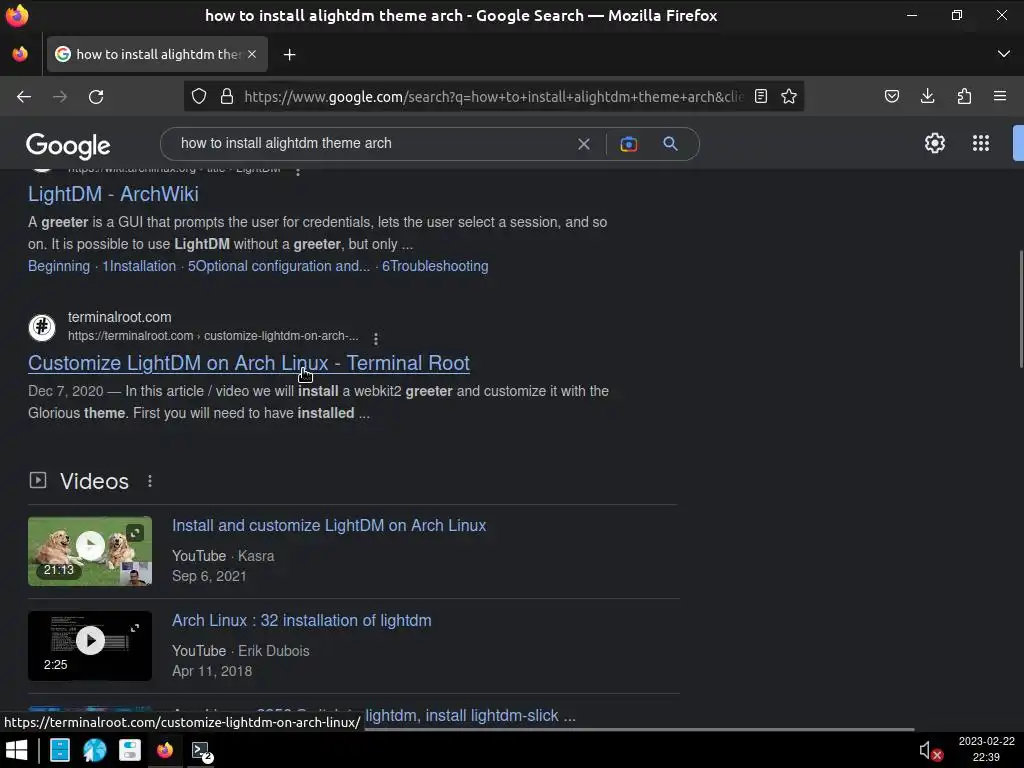Open the clock showing 2023-02-22
Image resolution: width=1024 pixels, height=768 pixels.
click(x=986, y=749)
